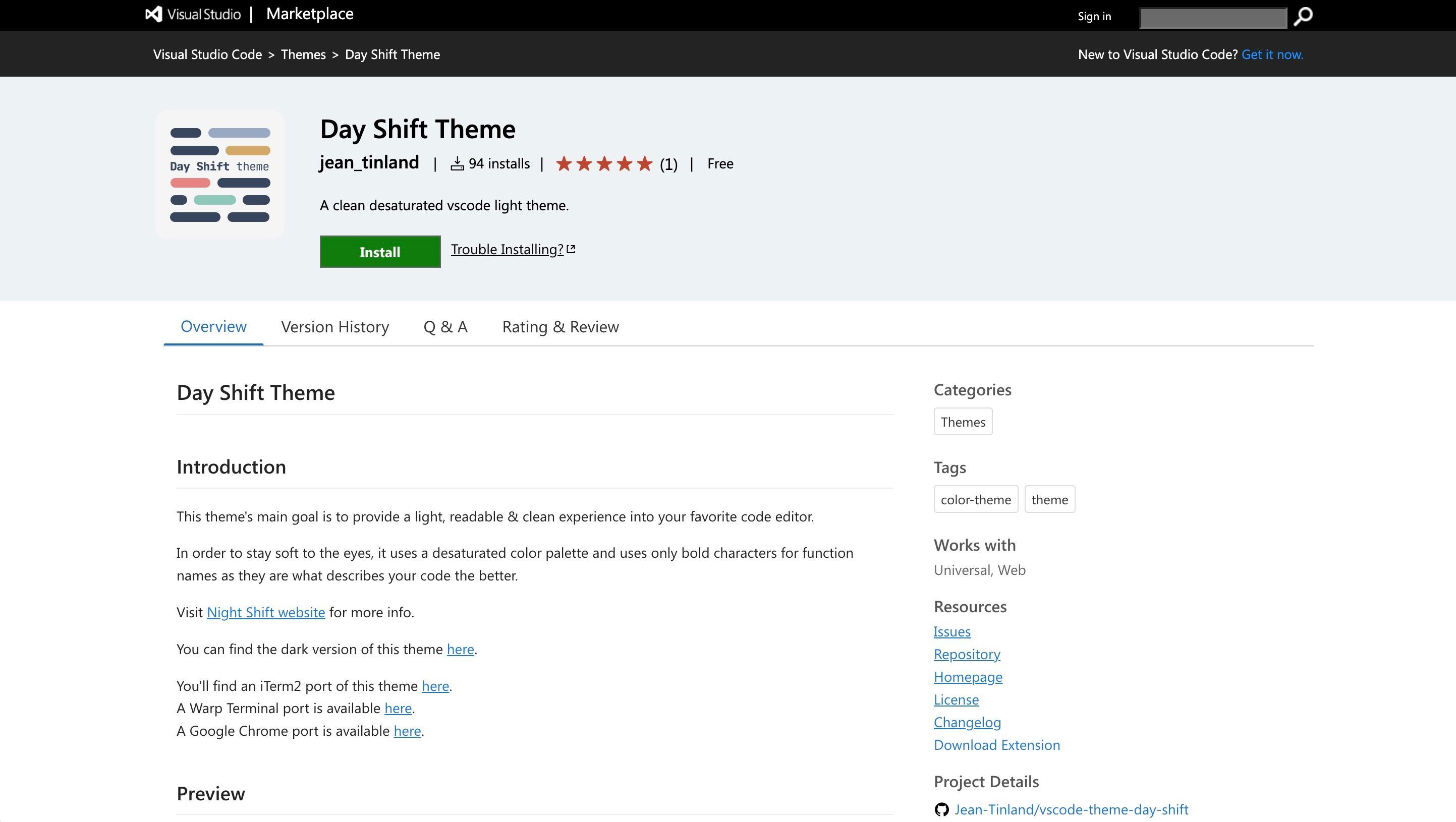Switch to the Q & A tab
1456x822 pixels.
(445, 327)
